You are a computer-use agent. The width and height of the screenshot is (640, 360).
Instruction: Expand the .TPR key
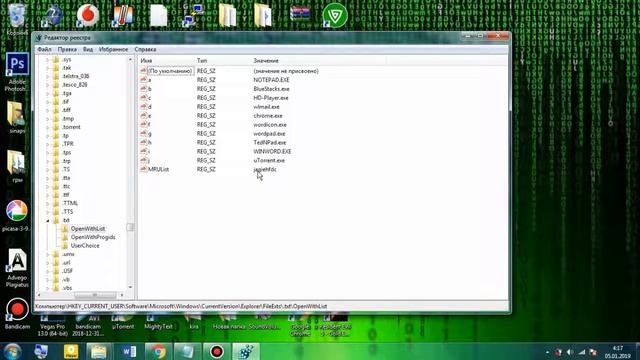tap(48, 144)
